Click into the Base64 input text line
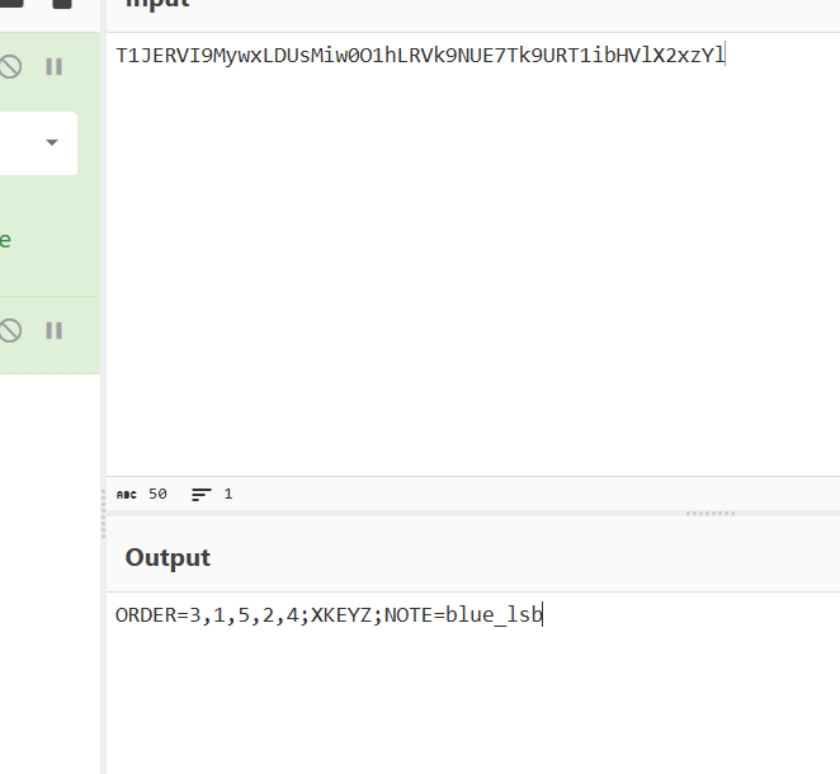This screenshot has width=840, height=774. (x=420, y=56)
